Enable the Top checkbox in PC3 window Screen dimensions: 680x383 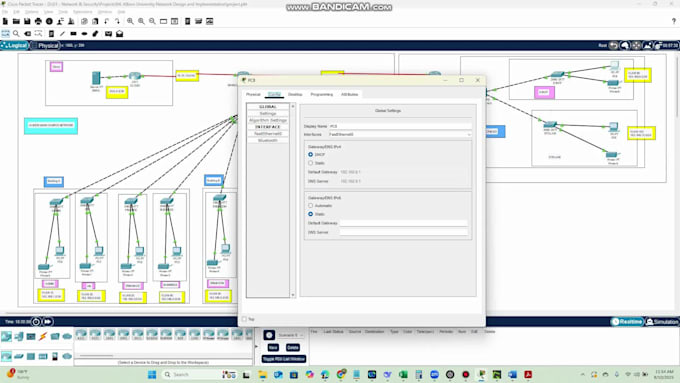(x=244, y=319)
